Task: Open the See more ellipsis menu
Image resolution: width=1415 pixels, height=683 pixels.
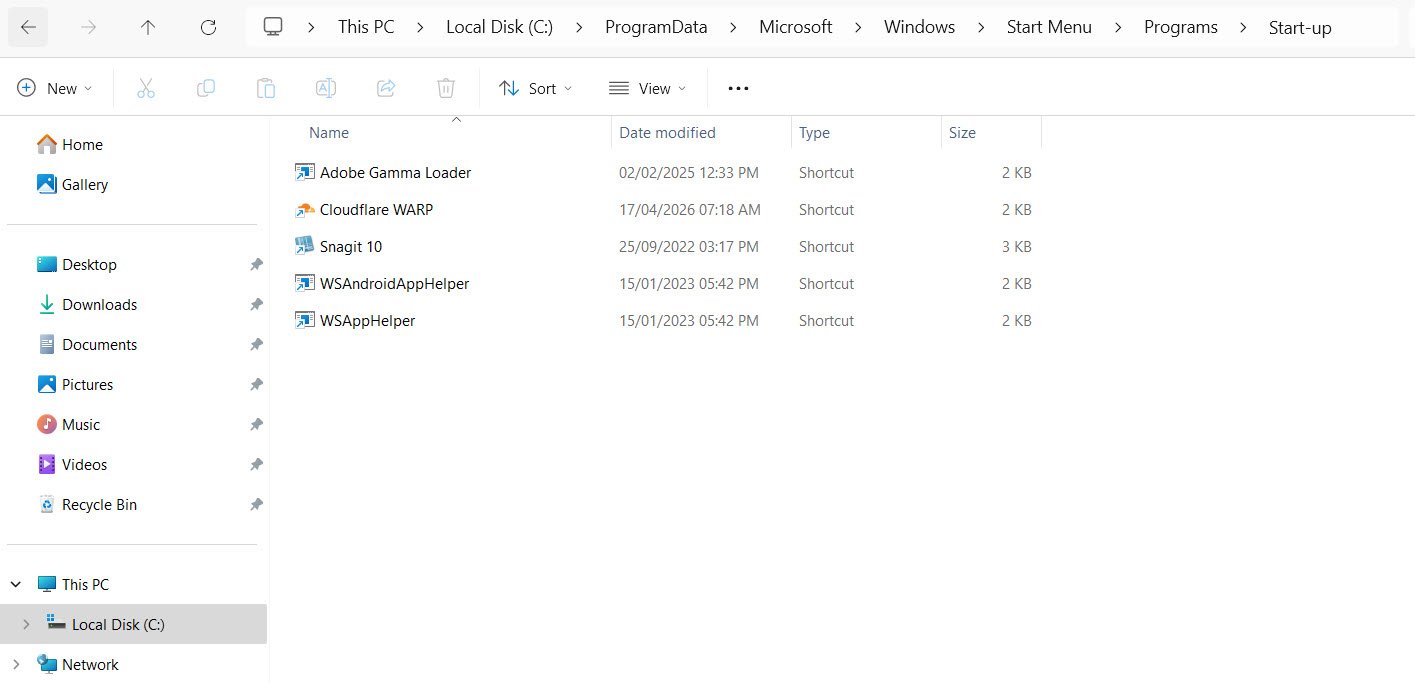Action: coord(738,88)
